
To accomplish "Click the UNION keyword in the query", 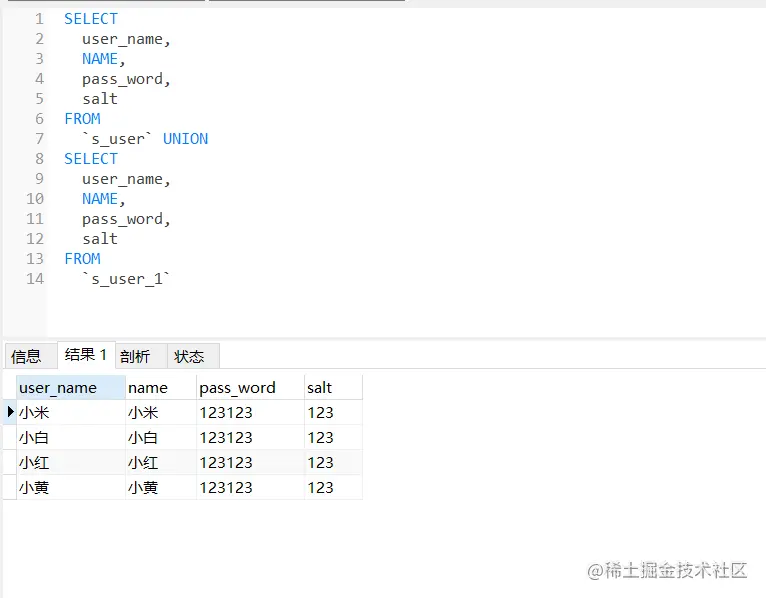I will 185,139.
